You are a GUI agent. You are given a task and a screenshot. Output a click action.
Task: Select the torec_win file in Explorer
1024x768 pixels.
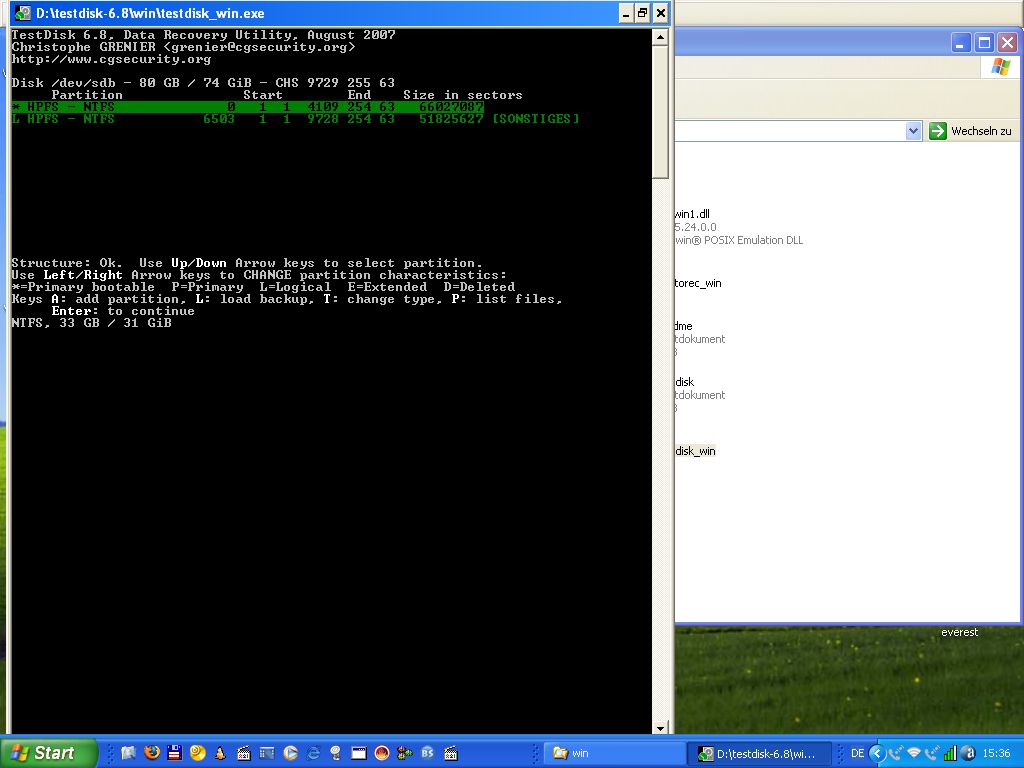tap(698, 283)
